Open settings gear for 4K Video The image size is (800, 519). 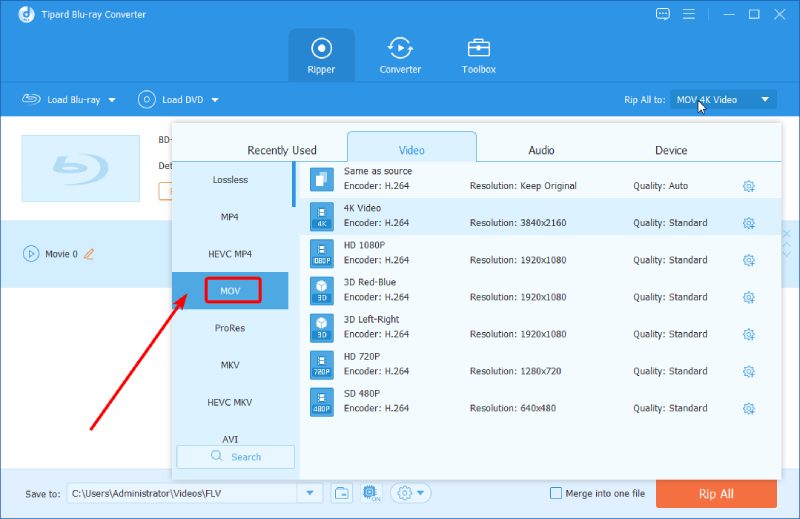point(748,224)
